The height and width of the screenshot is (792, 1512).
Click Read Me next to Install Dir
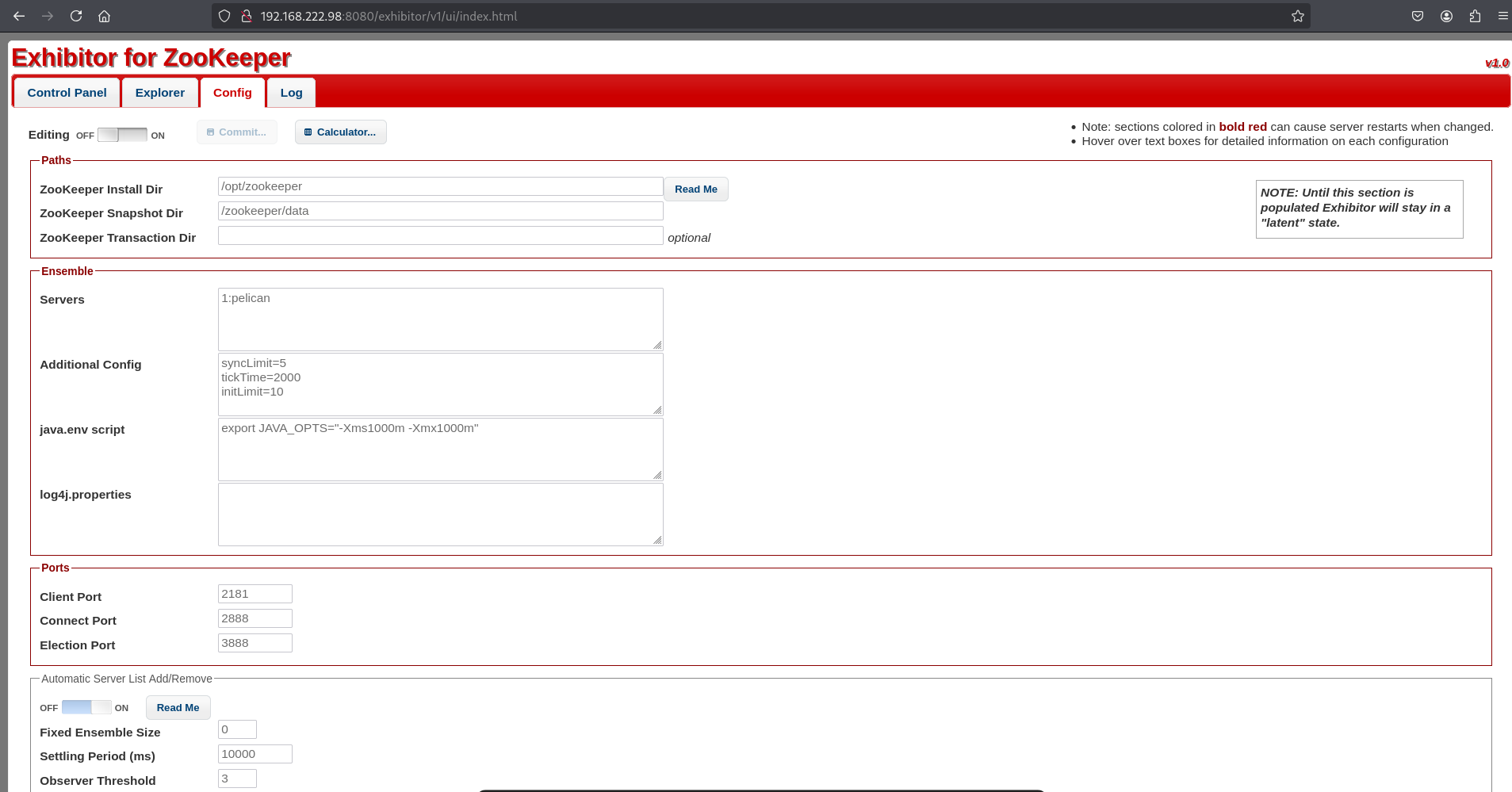[695, 189]
